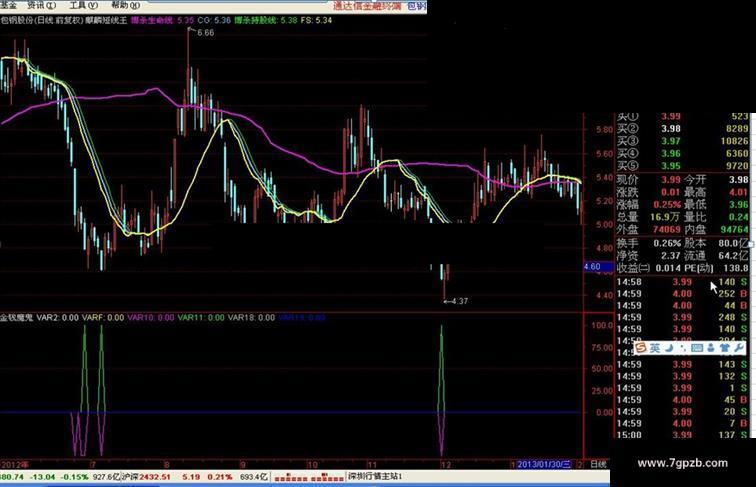Click the 693.4亿 turnover value in status bar
Screen dimensions: 756x487
click(254, 477)
